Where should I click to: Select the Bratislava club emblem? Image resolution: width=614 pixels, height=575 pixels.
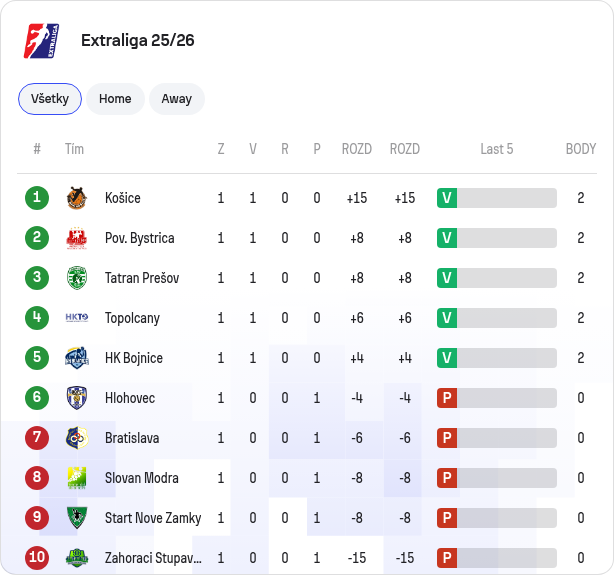click(x=77, y=438)
